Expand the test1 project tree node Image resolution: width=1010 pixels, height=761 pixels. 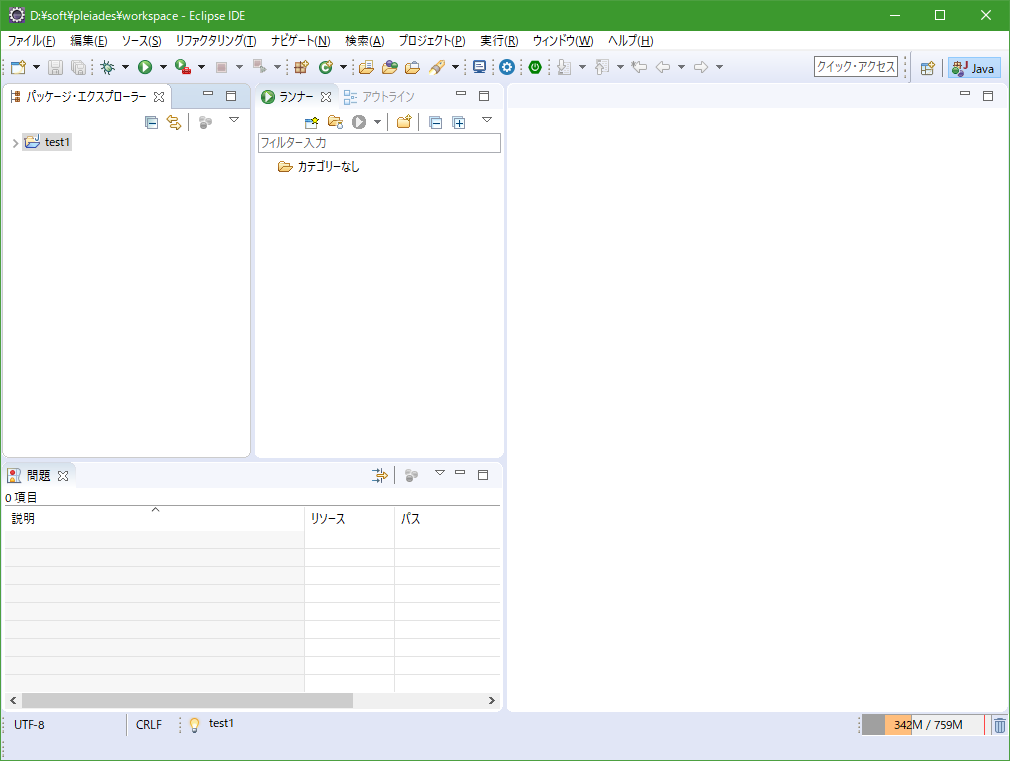pyautogui.click(x=14, y=143)
